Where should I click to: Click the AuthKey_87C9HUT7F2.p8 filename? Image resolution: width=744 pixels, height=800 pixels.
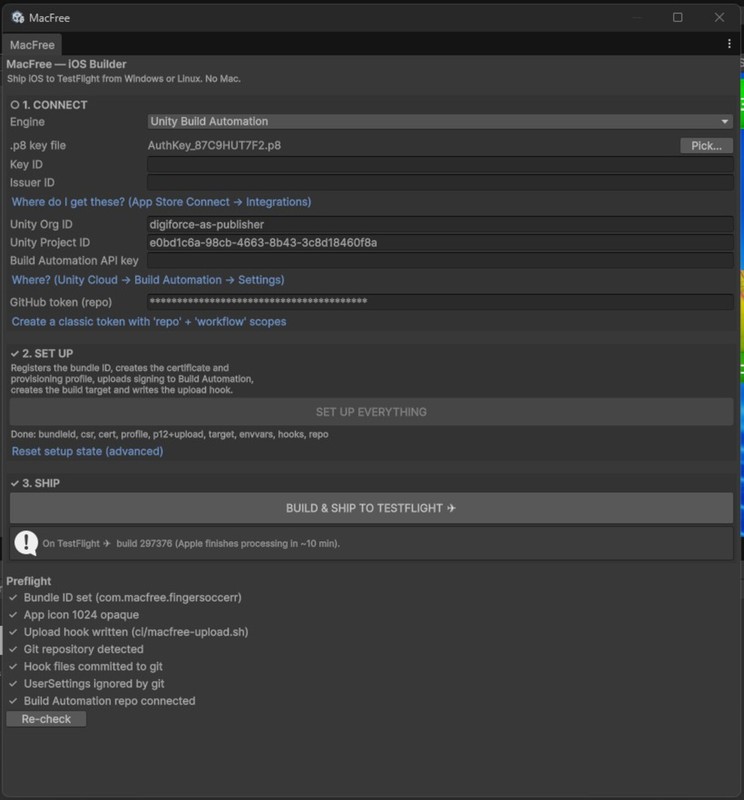click(214, 145)
